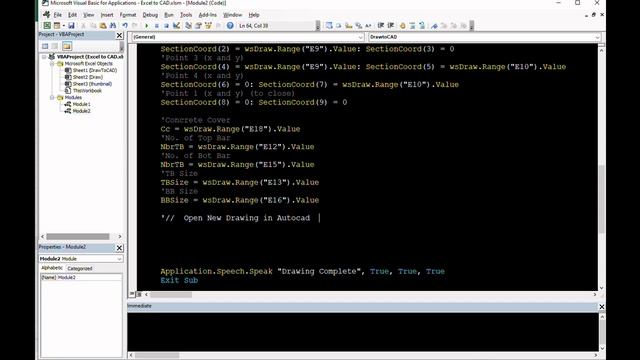Screen dimensions: 640x360
Task: Open the Insert menu
Action: click(x=107, y=15)
